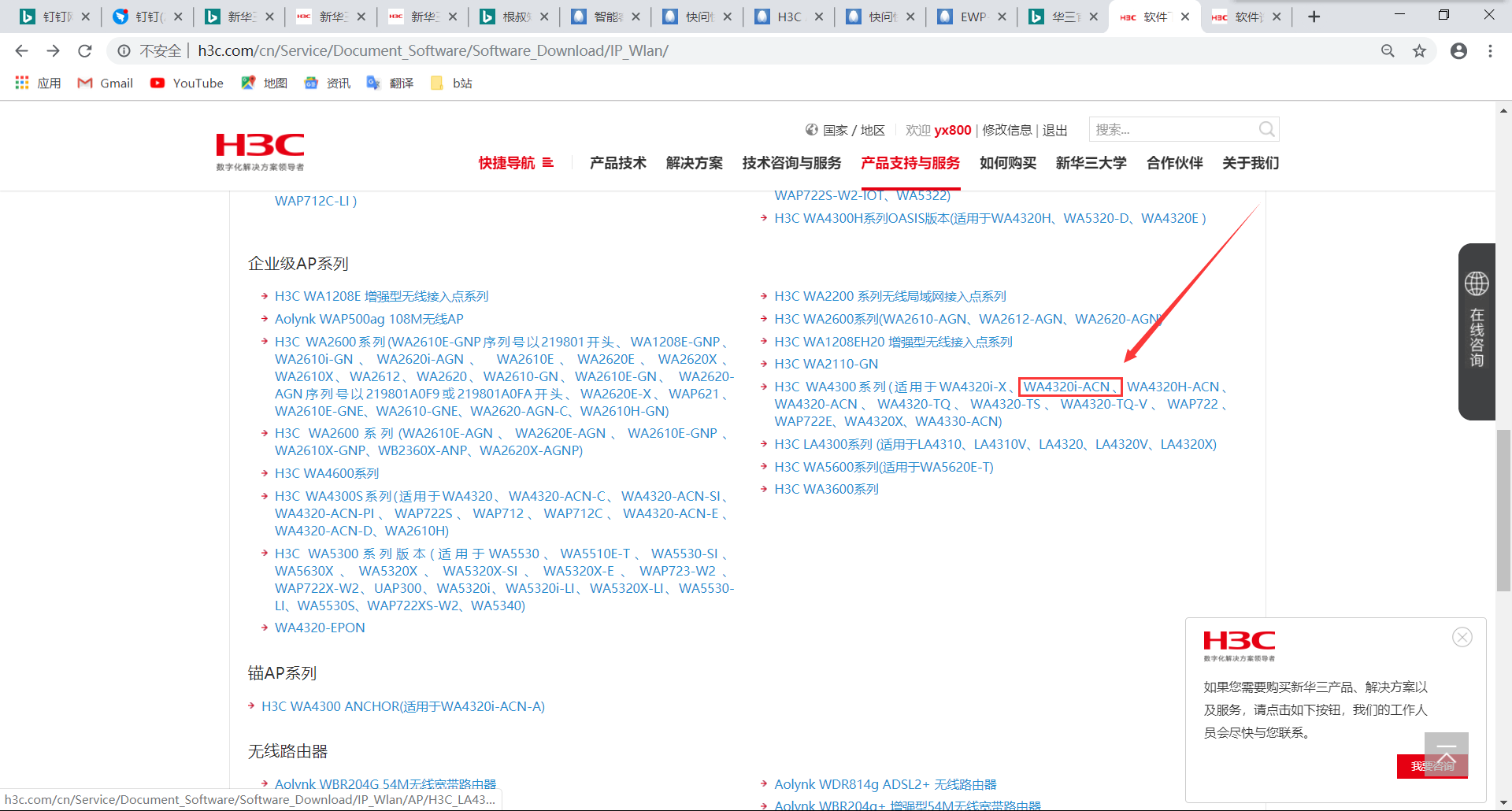
Task: Open the Chrome profile account icon
Action: coord(1458,51)
